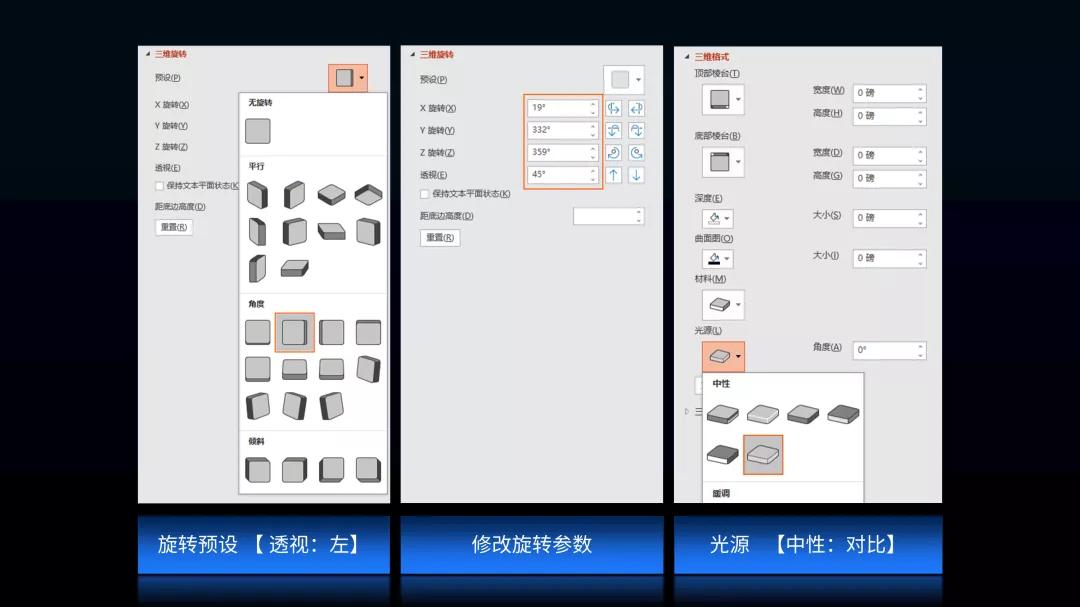Open the highlighted 预设 preset dropdown

click(x=348, y=78)
